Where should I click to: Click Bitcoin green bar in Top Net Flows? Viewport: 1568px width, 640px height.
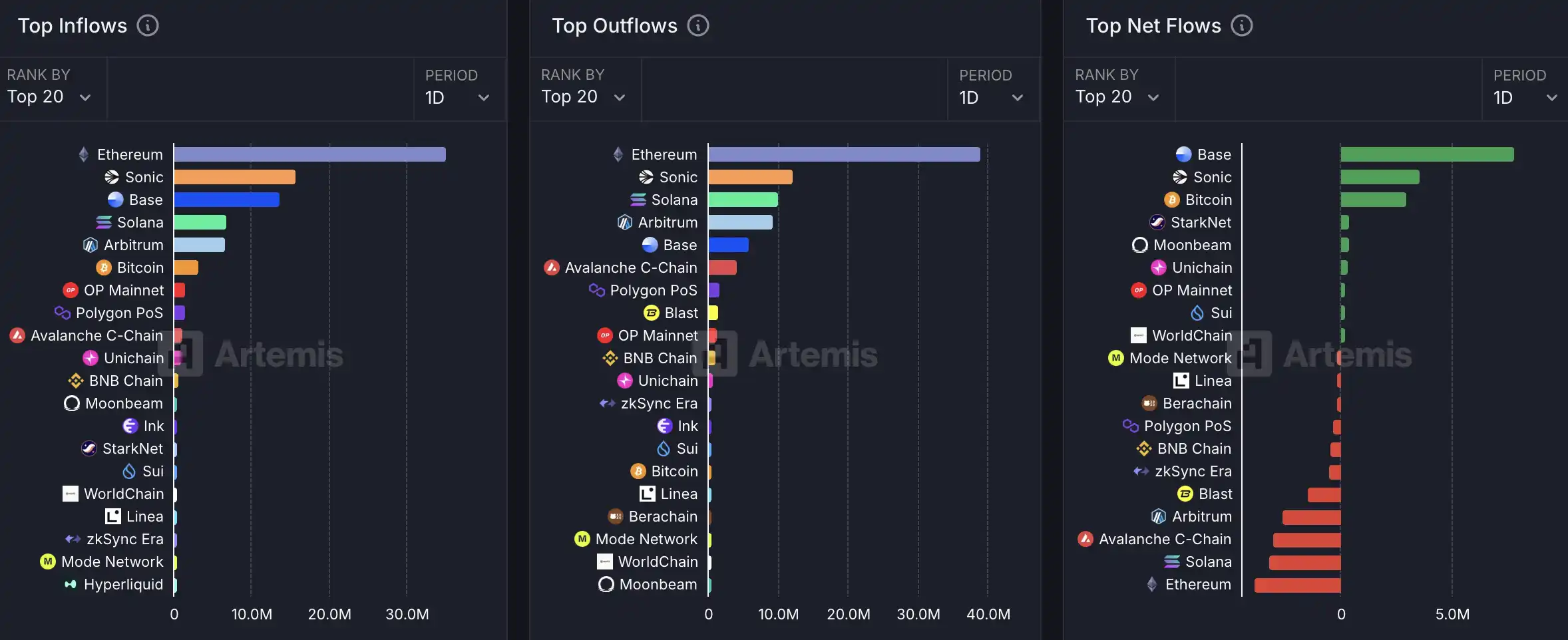[1374, 200]
